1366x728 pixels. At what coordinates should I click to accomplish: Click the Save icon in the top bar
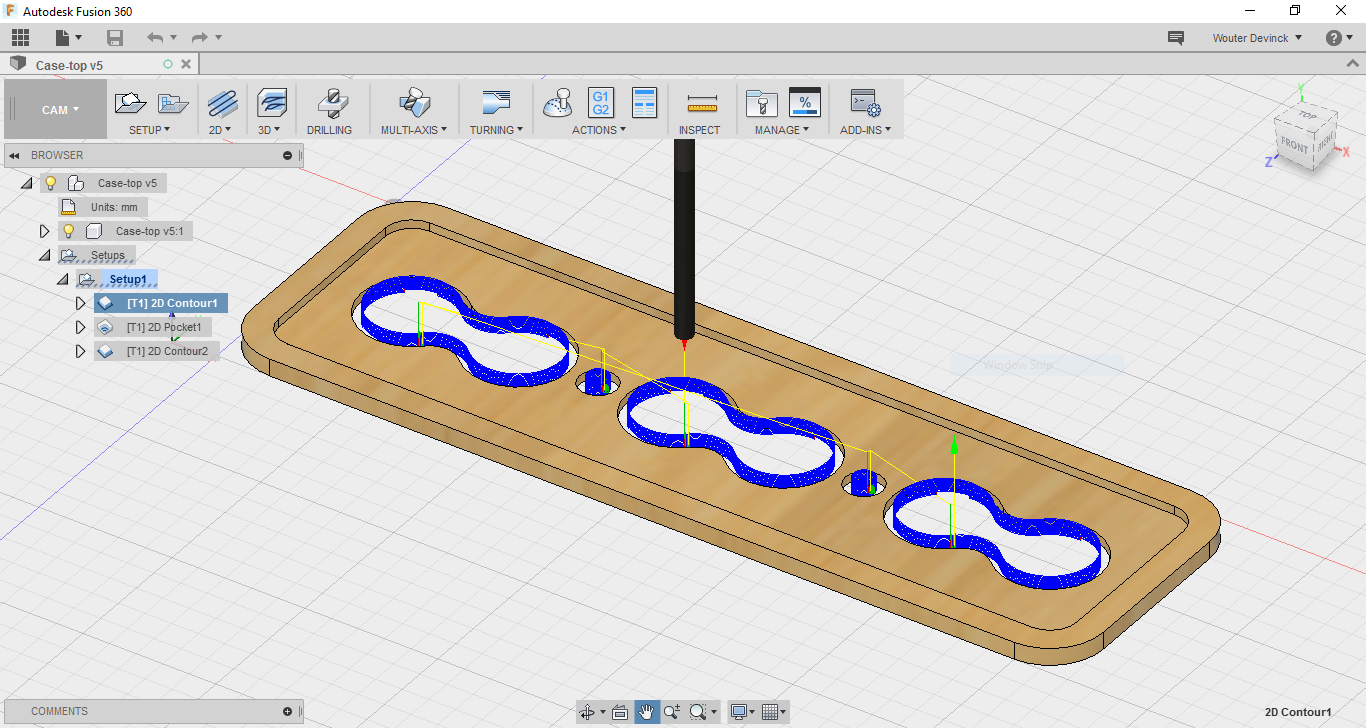[115, 38]
